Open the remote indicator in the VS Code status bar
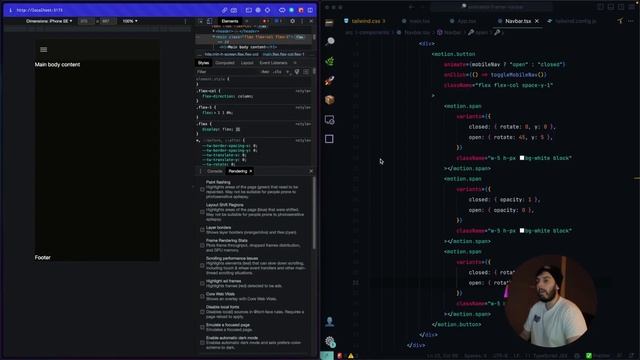 pyautogui.click(x=327, y=356)
